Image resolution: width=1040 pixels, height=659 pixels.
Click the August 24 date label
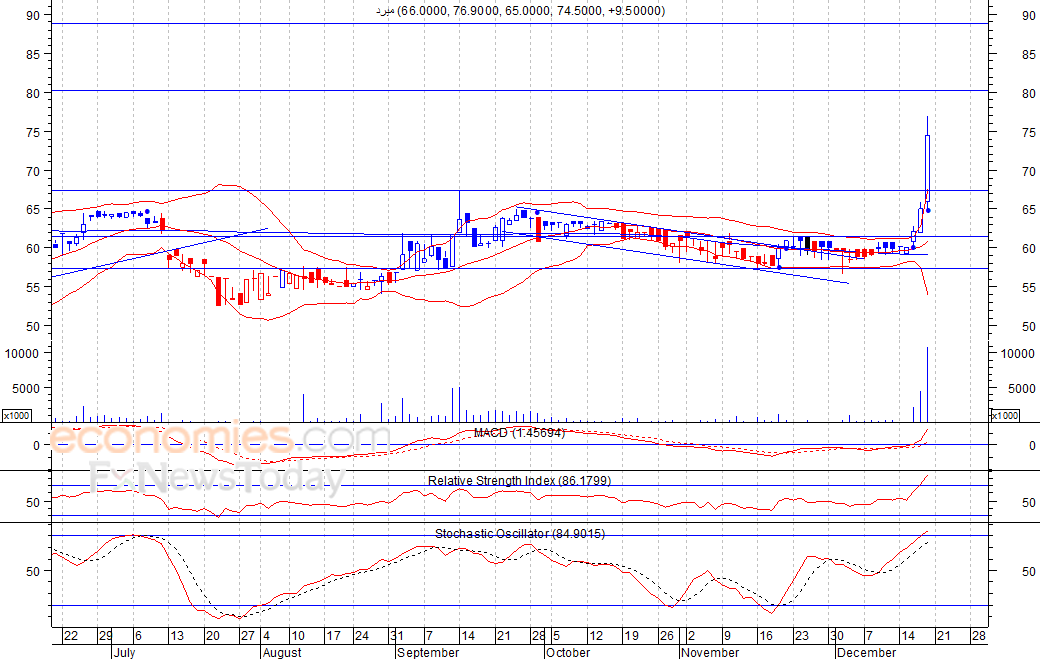click(361, 636)
